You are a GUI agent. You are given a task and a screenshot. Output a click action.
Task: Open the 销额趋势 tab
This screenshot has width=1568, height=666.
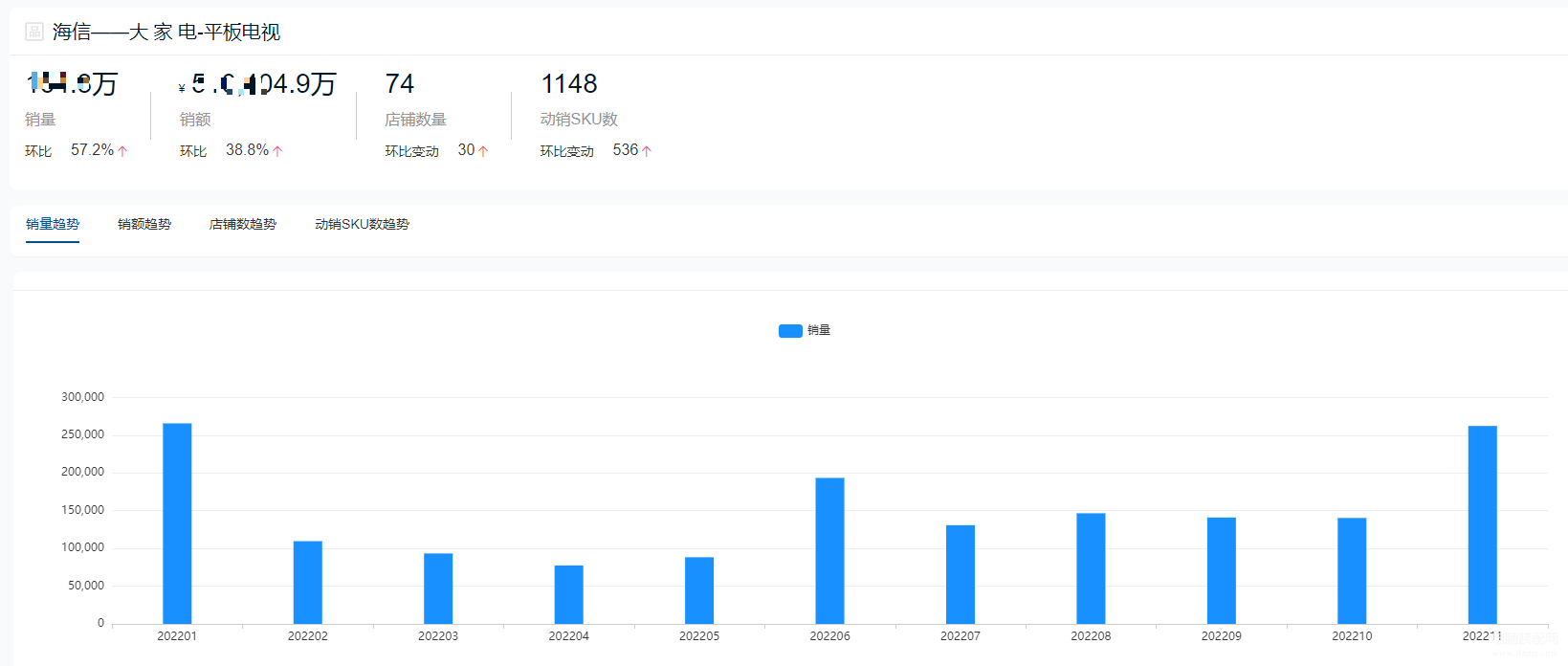tap(144, 224)
